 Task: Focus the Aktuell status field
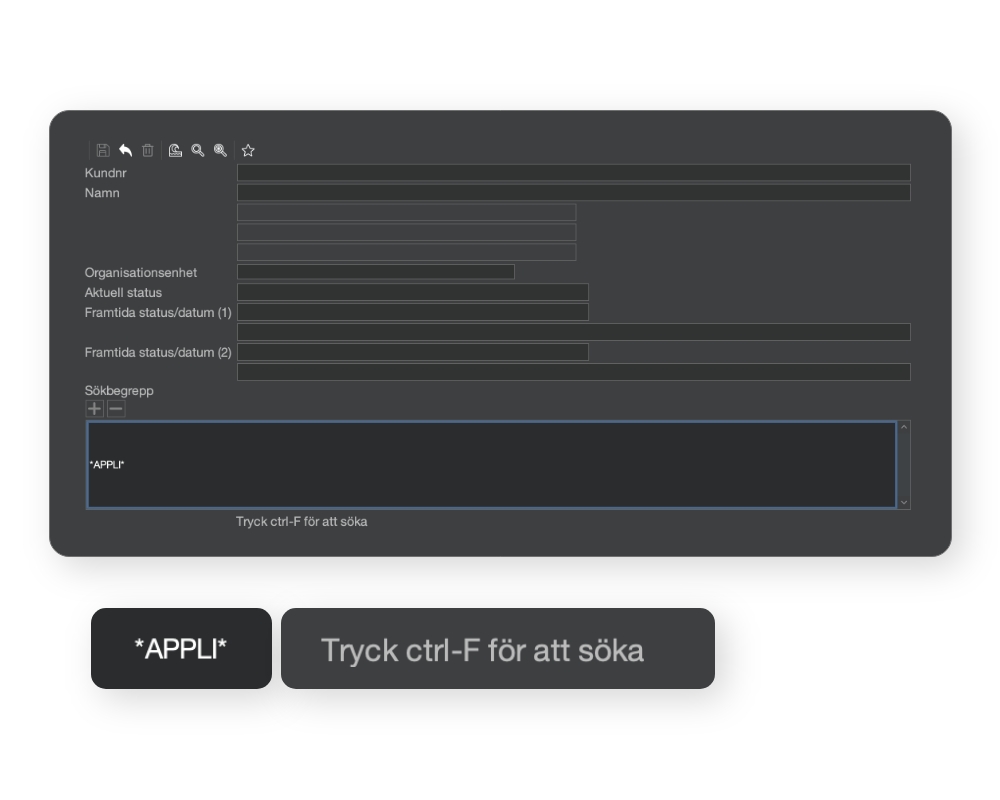coord(413,292)
